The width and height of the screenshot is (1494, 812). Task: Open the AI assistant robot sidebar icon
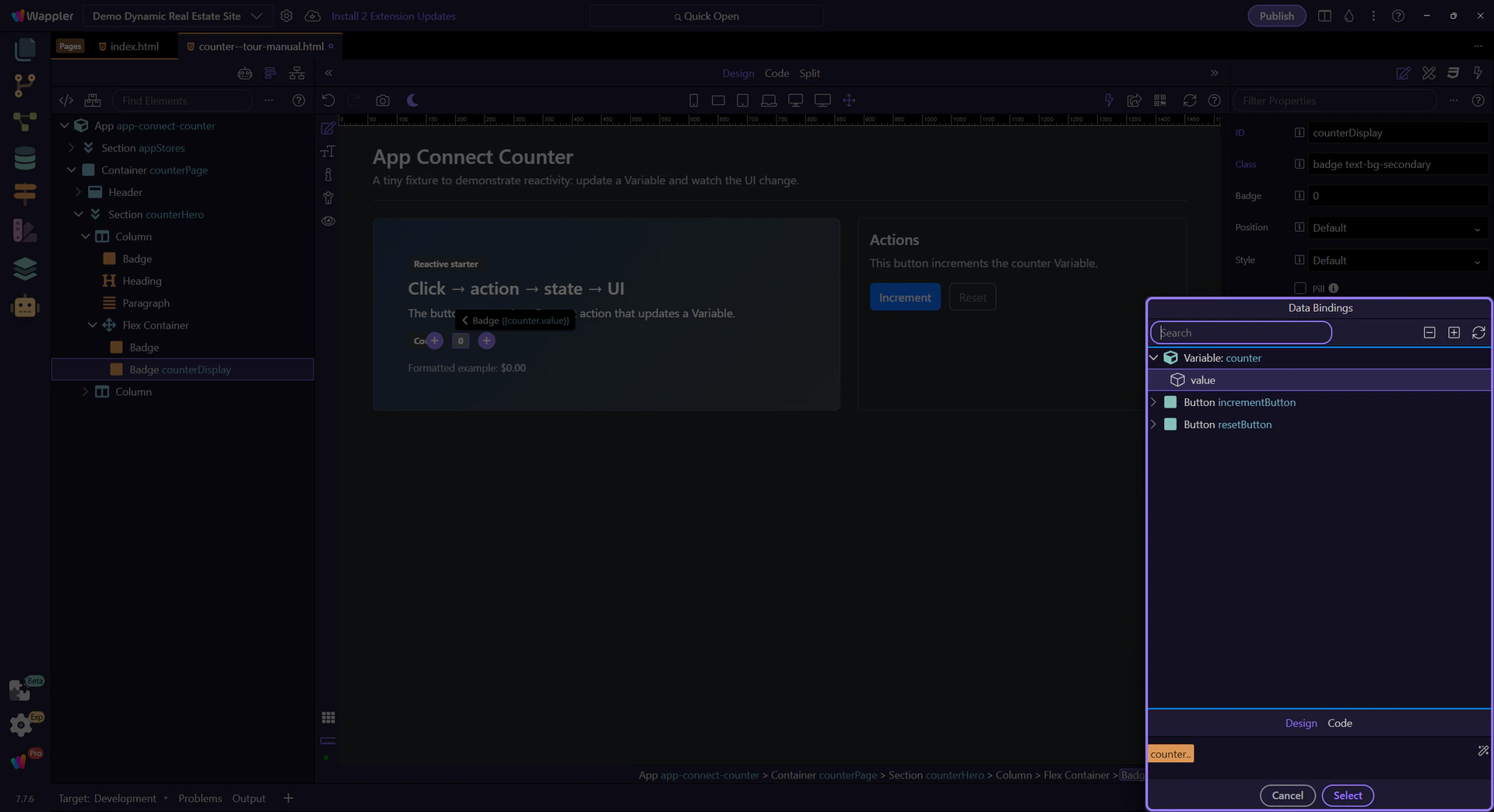click(x=25, y=306)
